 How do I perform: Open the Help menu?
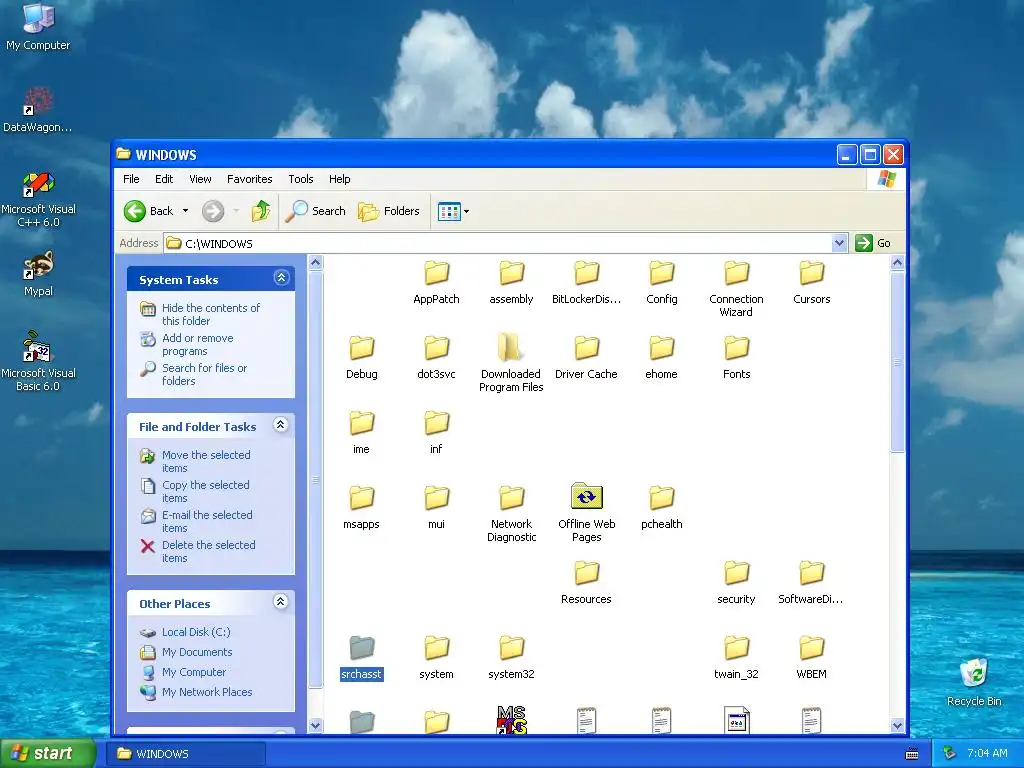pyautogui.click(x=340, y=179)
